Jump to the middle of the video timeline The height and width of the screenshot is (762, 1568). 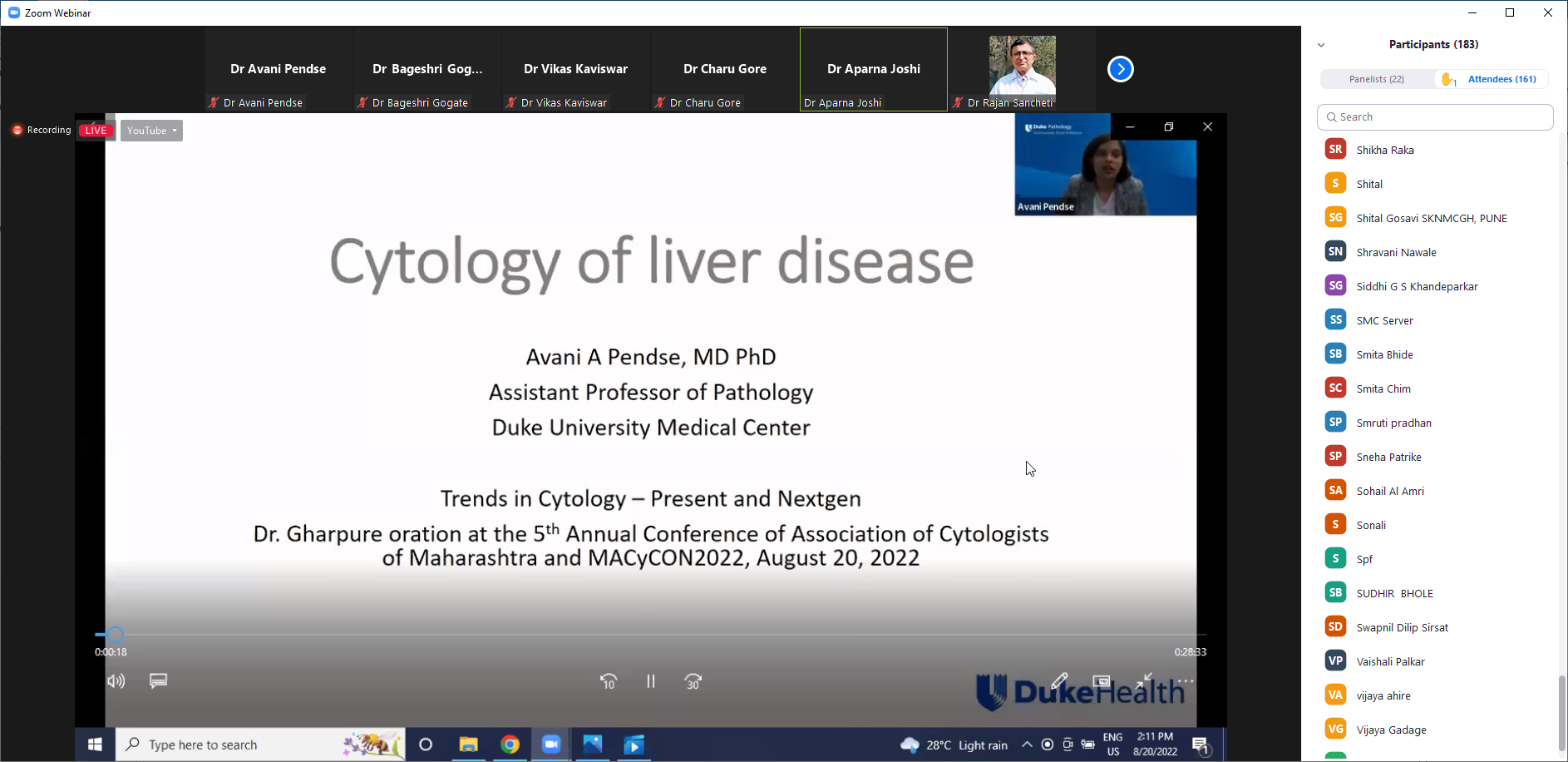651,635
